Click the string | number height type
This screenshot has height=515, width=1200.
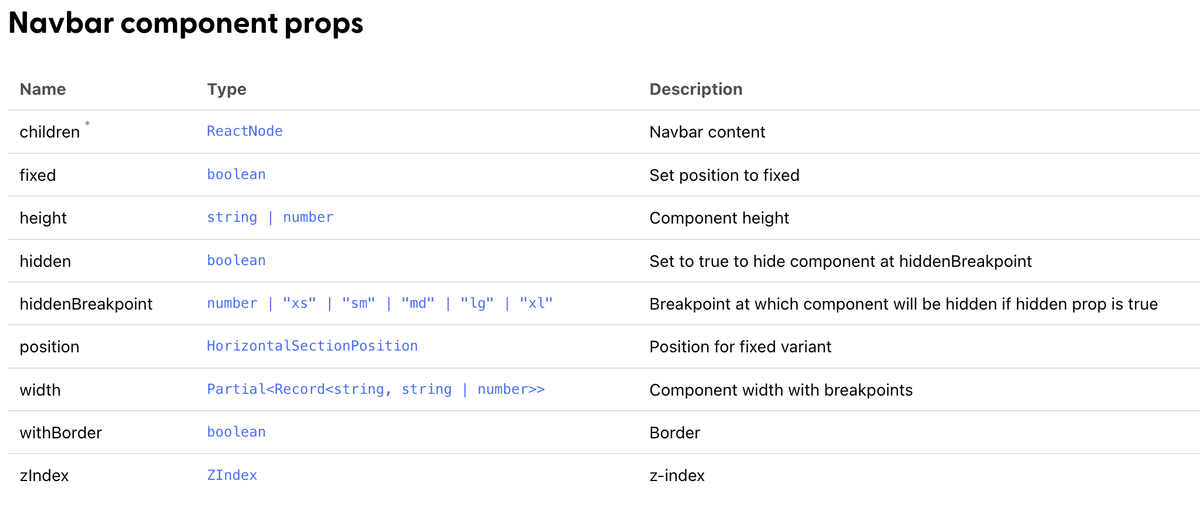270,217
